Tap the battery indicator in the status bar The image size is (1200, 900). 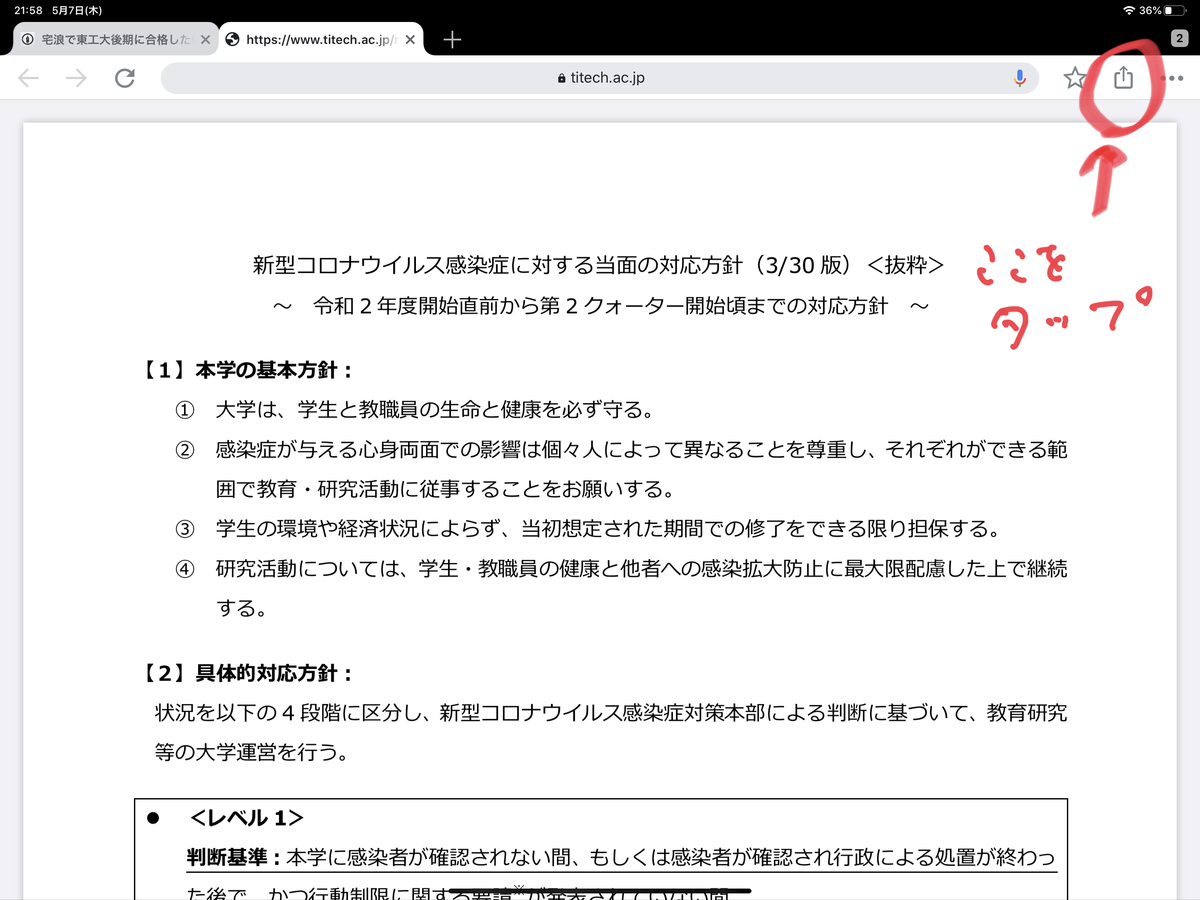pyautogui.click(x=1177, y=10)
